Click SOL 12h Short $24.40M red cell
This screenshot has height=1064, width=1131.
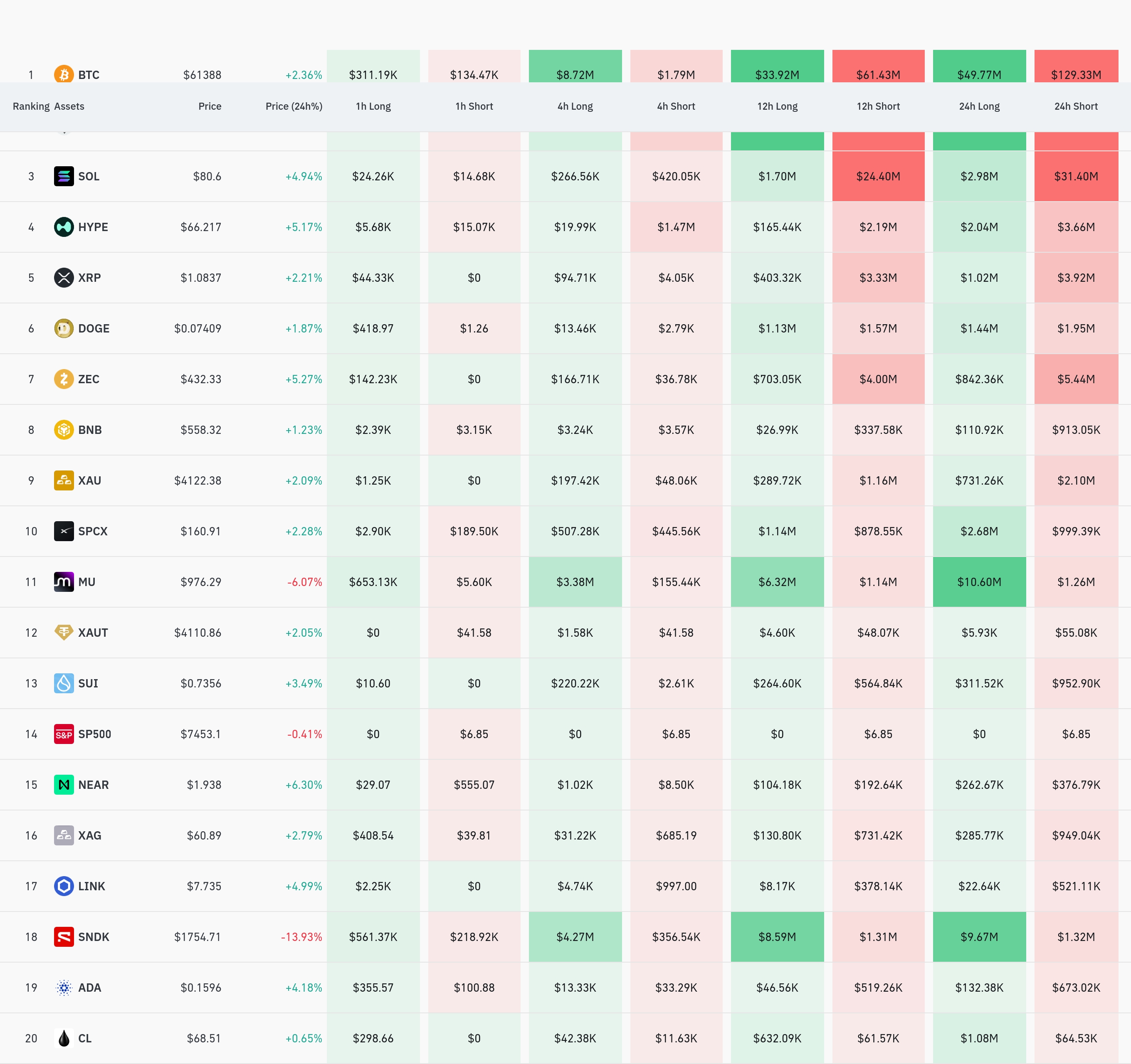point(878,176)
